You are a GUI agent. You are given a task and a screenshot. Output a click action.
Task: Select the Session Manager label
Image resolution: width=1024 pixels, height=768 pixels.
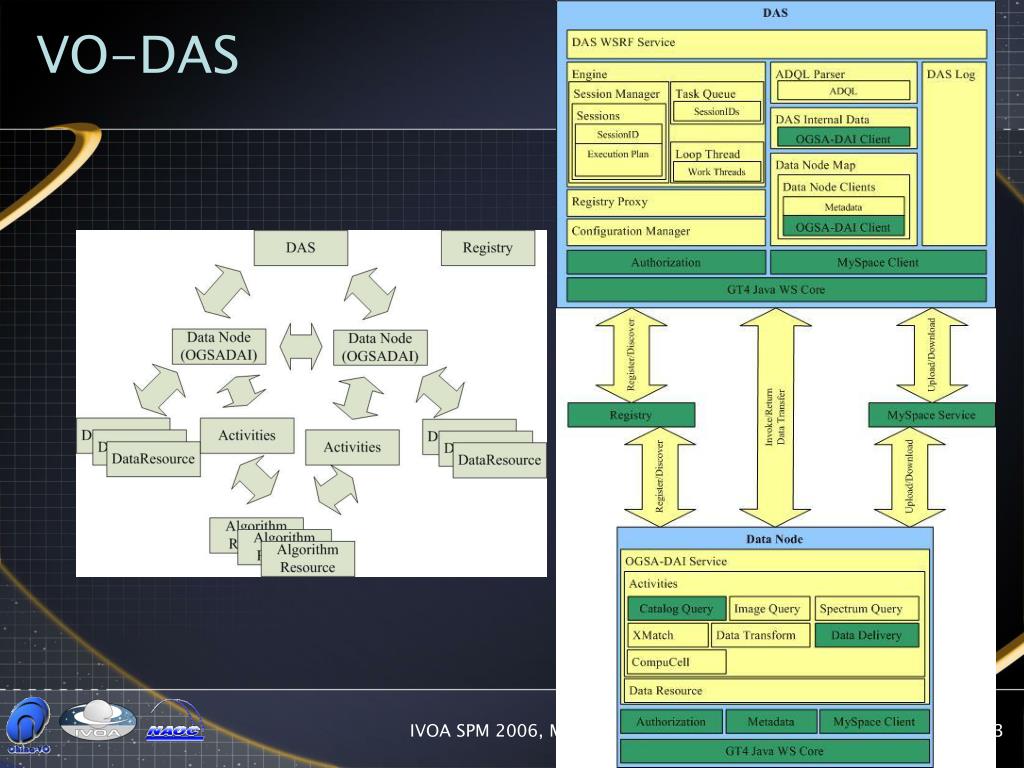tap(616, 93)
